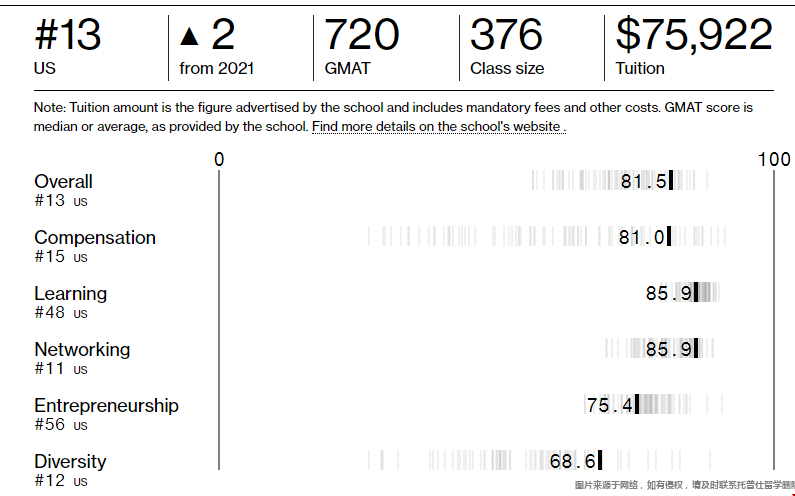Viewport: 795px width, 496px height.
Task: Click the 720 GMAT score figure
Action: click(361, 36)
